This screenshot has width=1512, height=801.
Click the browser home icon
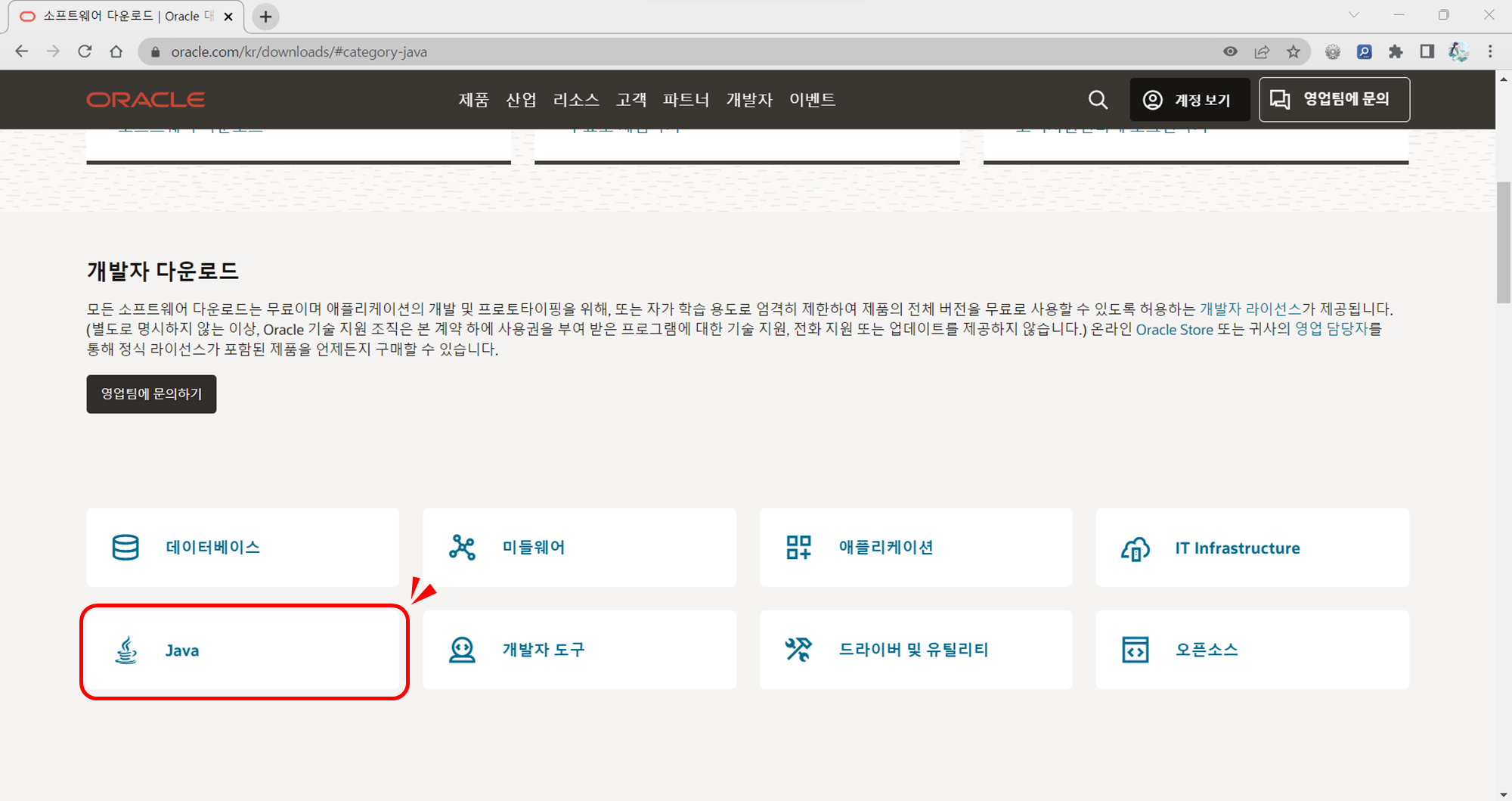pos(116,51)
